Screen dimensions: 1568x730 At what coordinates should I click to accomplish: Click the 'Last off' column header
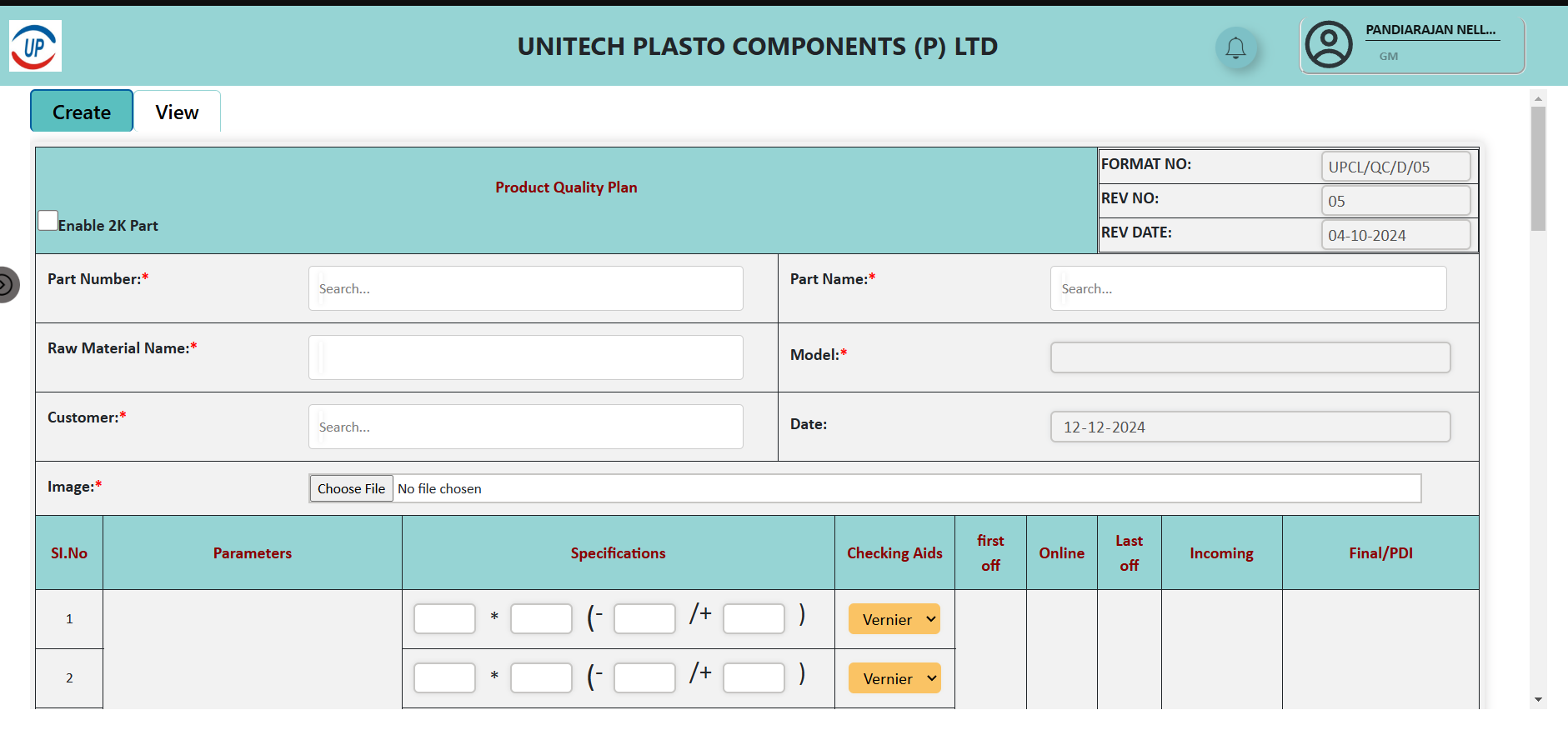pos(1129,553)
